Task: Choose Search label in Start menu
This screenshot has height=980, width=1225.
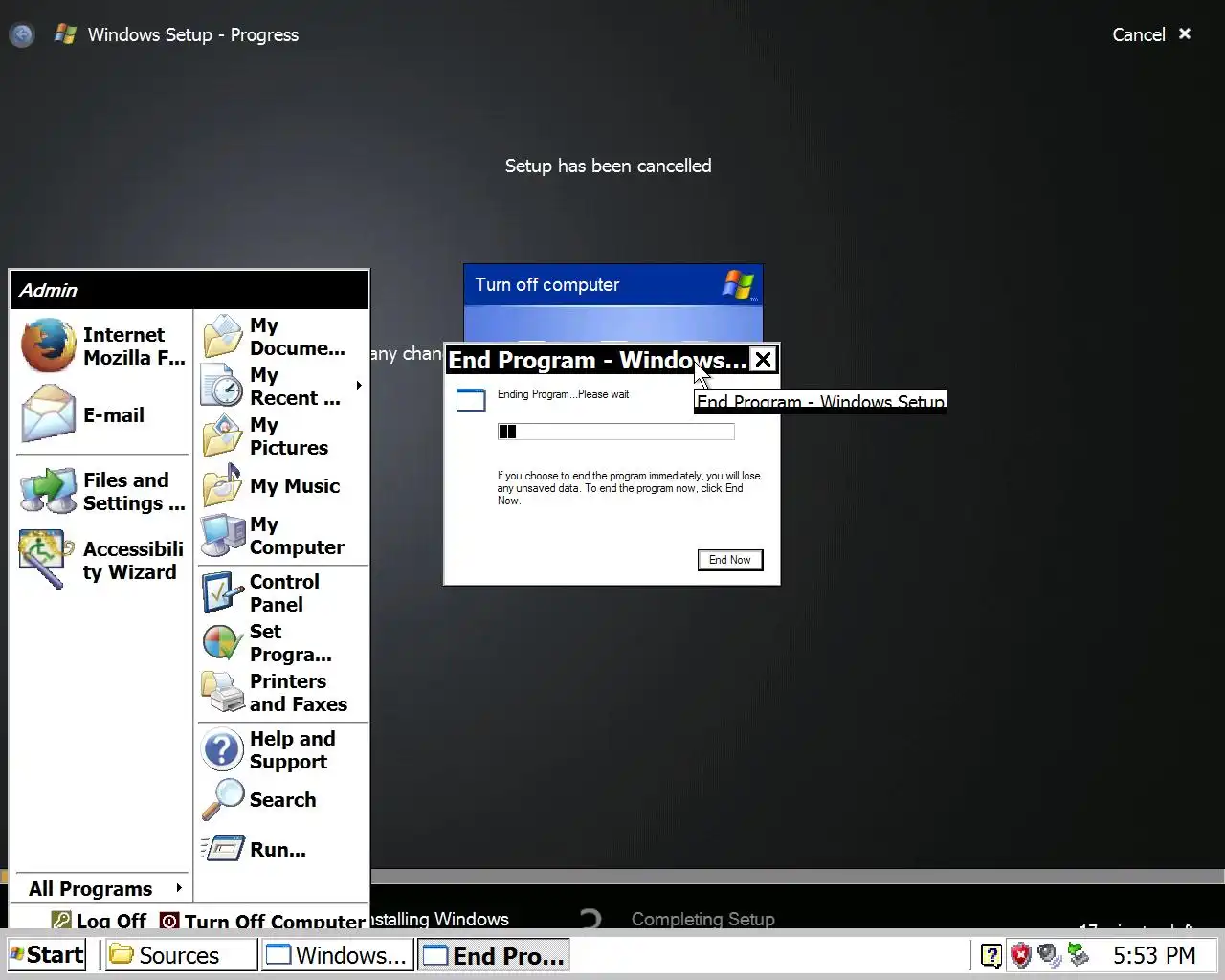Action: coord(282,800)
